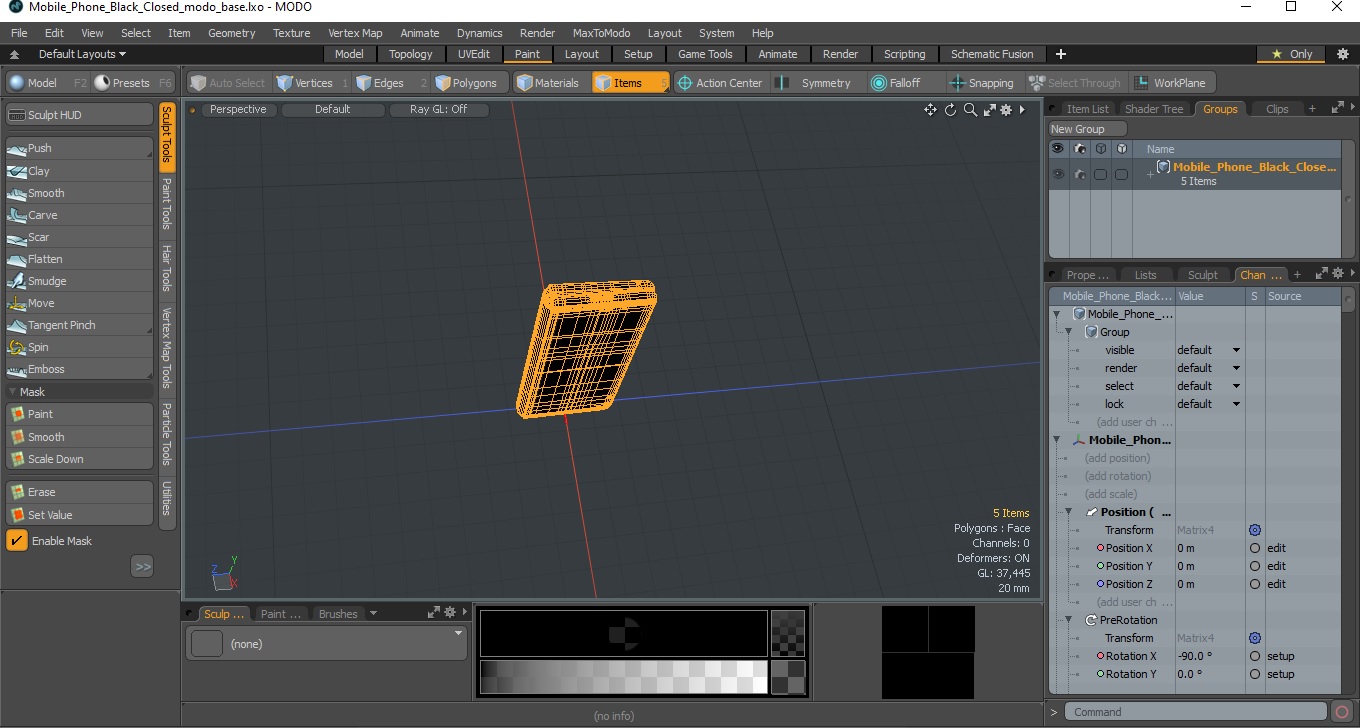Open the Paint Tools vertical tab

tap(167, 204)
